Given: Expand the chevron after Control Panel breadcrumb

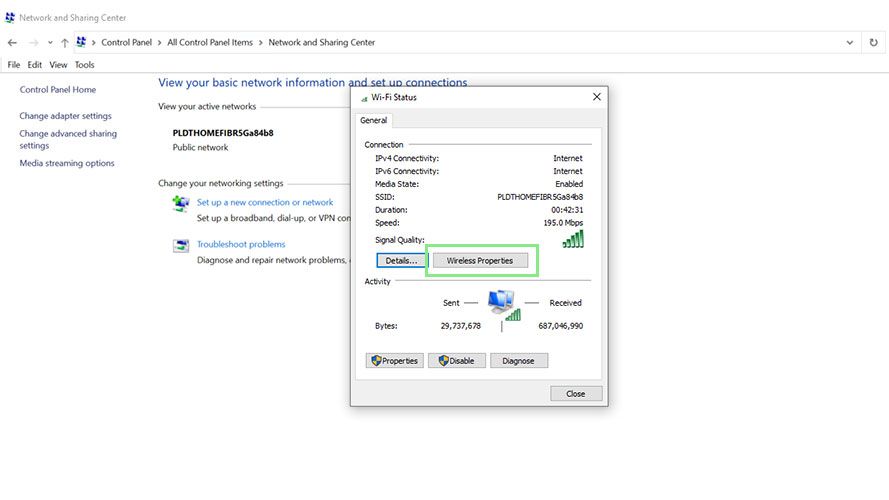Looking at the screenshot, I should (x=159, y=43).
